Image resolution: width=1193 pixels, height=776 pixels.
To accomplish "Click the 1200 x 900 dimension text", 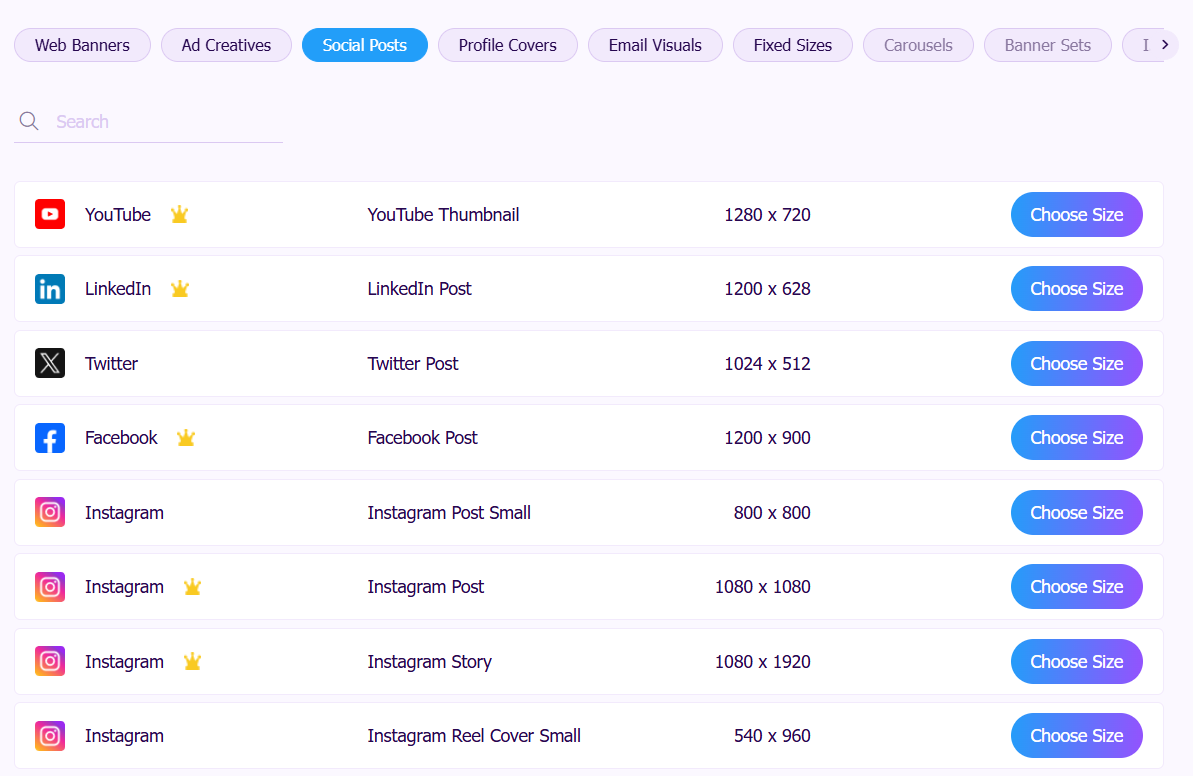I will (767, 438).
